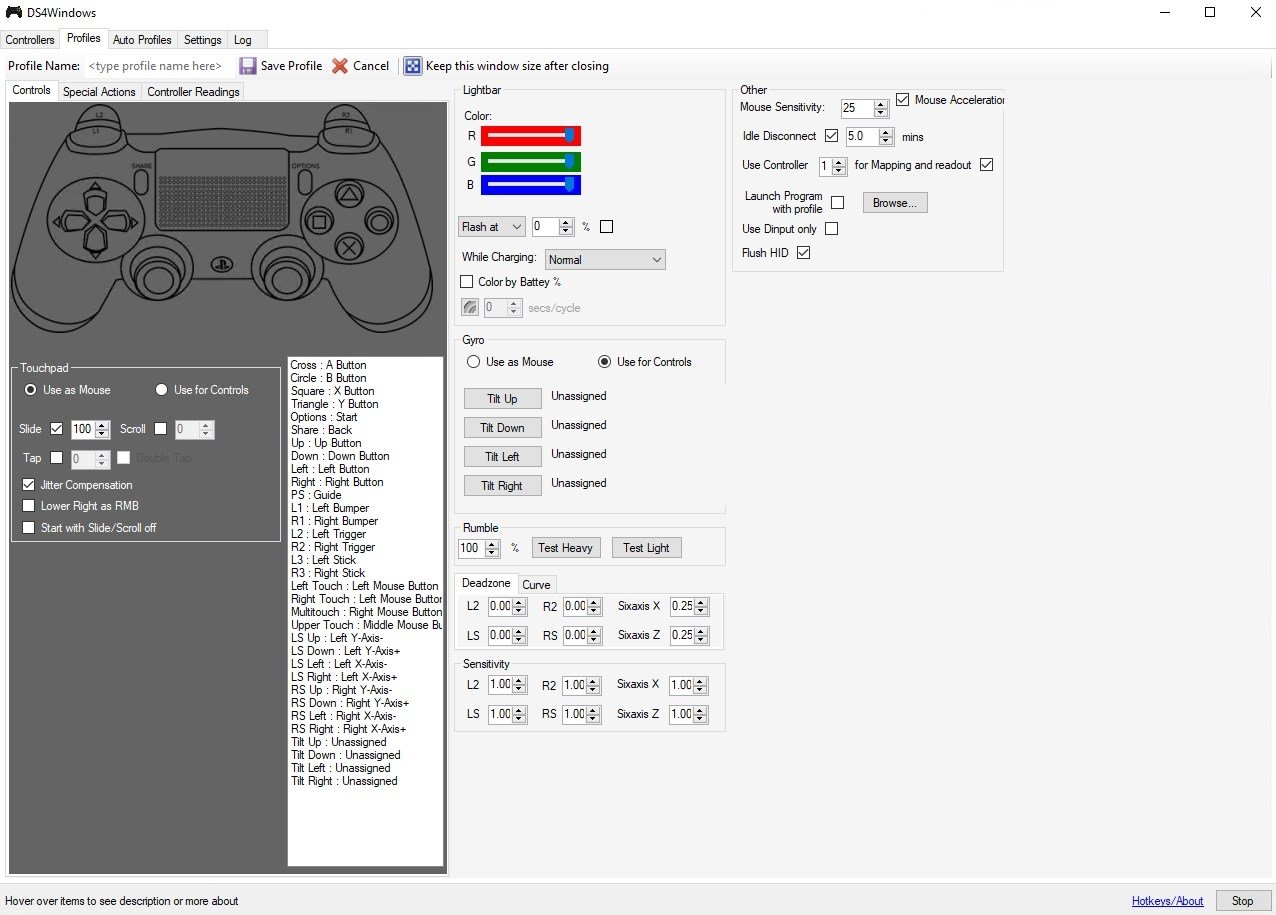Increase the Mouse Sensitivity spinner value
Image resolution: width=1276 pixels, height=915 pixels.
[881, 104]
